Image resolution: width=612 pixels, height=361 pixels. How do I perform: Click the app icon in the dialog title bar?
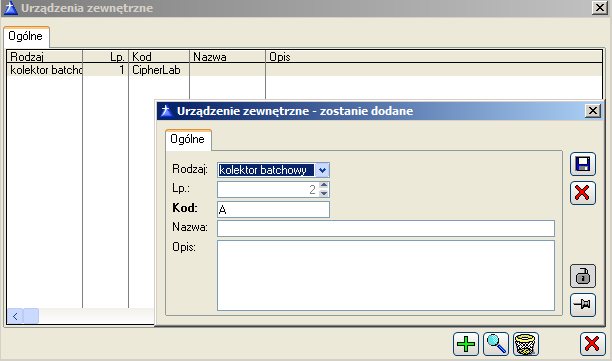167,111
